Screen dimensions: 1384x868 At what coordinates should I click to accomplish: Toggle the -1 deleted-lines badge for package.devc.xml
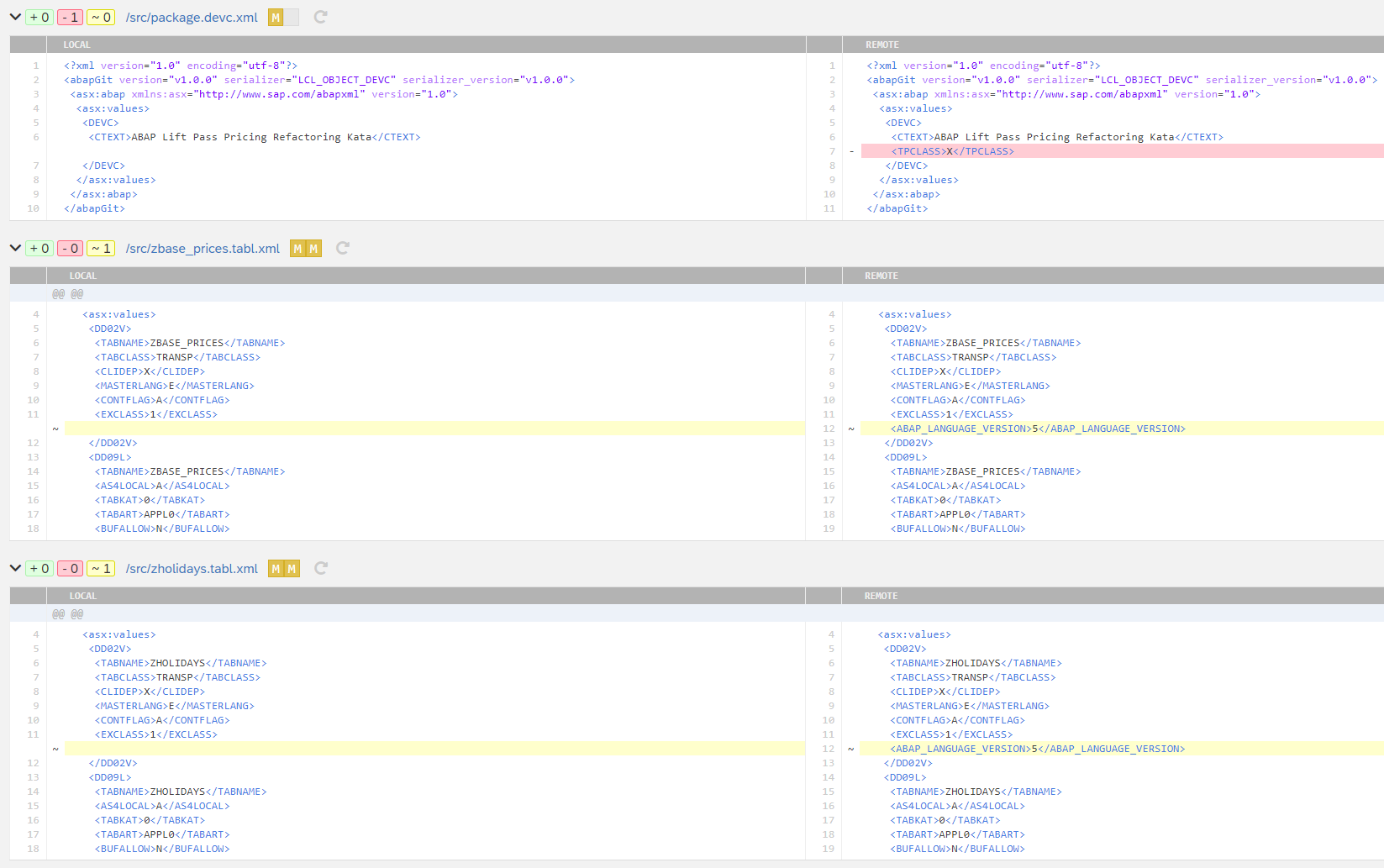pyautogui.click(x=68, y=17)
